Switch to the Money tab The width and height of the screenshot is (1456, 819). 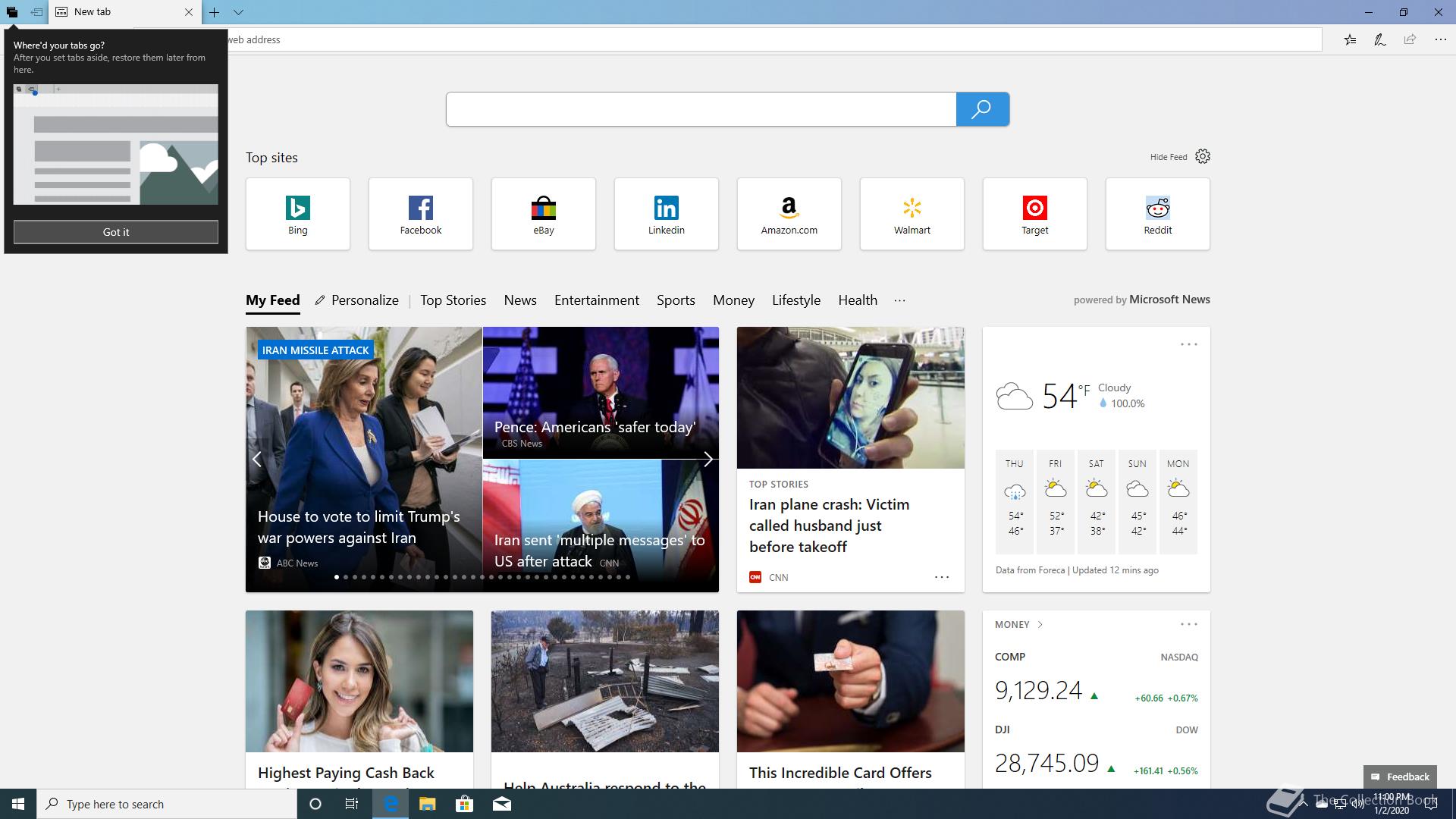point(733,300)
